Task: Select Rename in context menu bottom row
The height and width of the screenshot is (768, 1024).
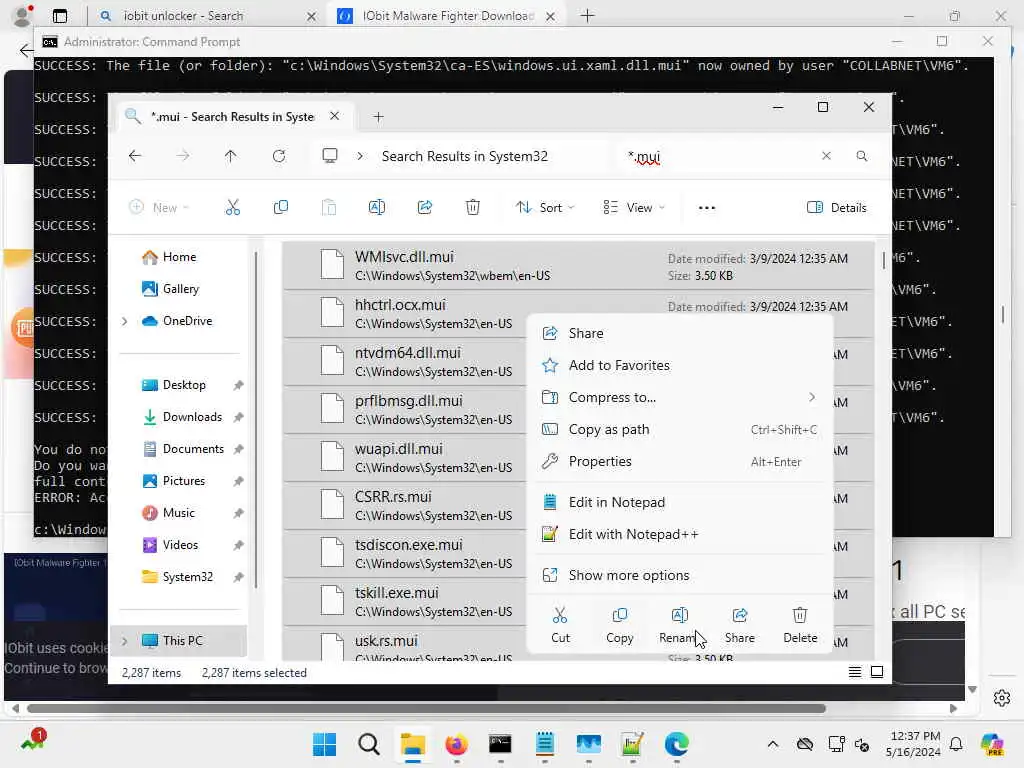Action: (679, 625)
